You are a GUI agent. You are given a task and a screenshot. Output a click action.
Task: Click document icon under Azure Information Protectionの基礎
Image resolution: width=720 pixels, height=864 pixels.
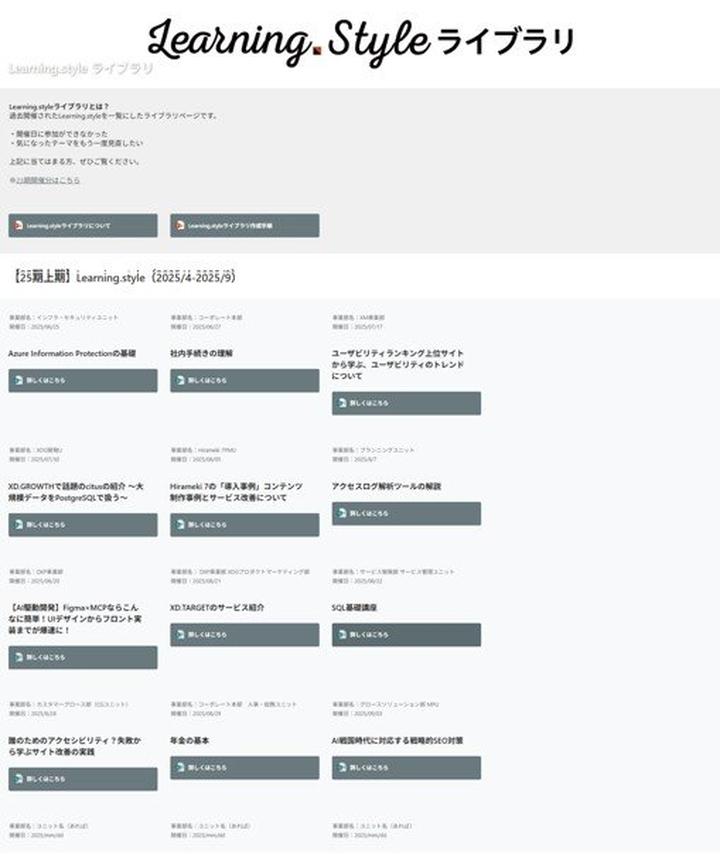pyautogui.click(x=17, y=381)
